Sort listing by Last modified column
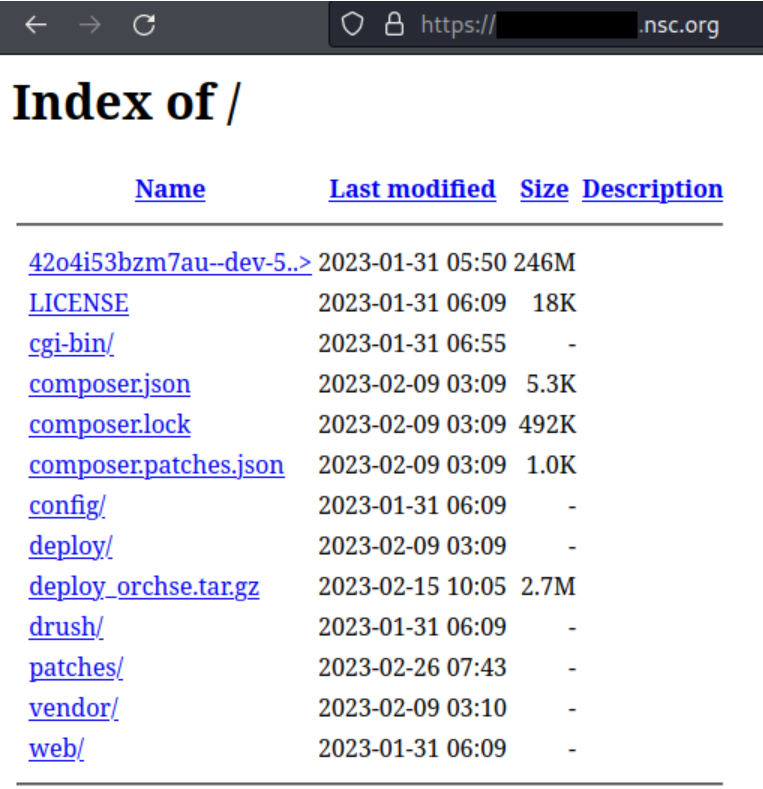The height and width of the screenshot is (789, 763). [x=412, y=189]
